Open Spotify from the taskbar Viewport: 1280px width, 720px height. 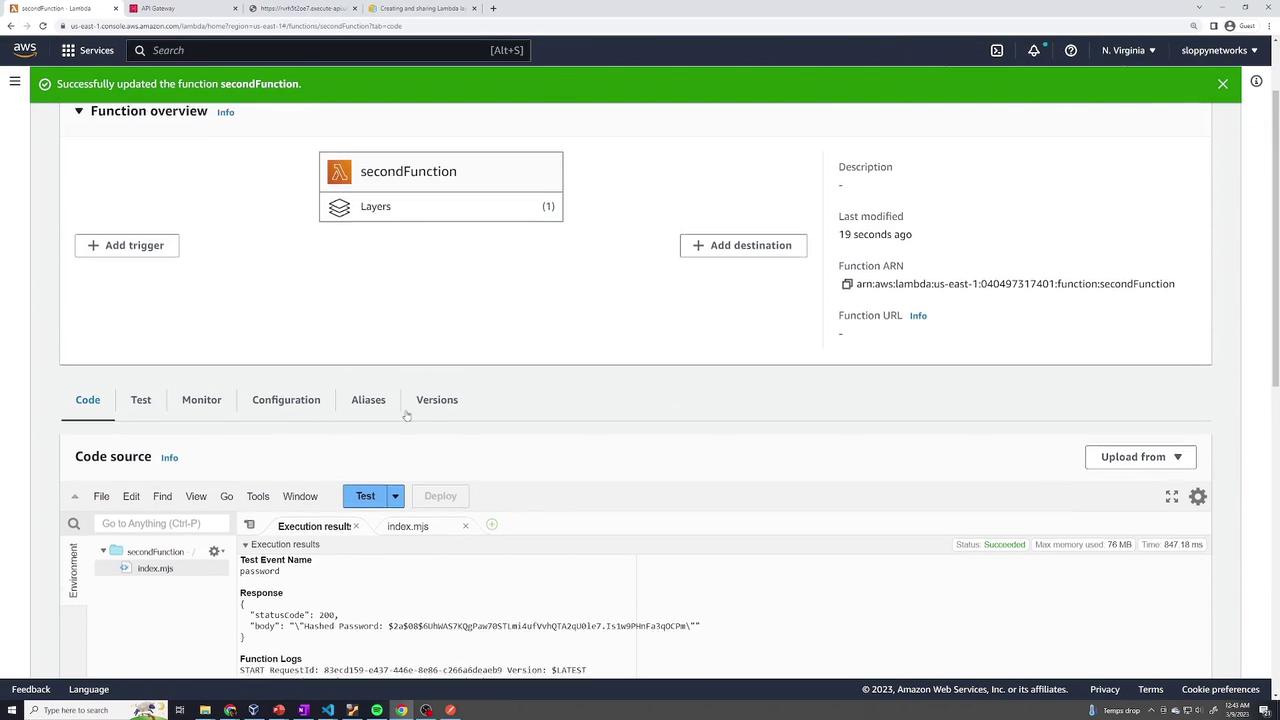point(377,710)
